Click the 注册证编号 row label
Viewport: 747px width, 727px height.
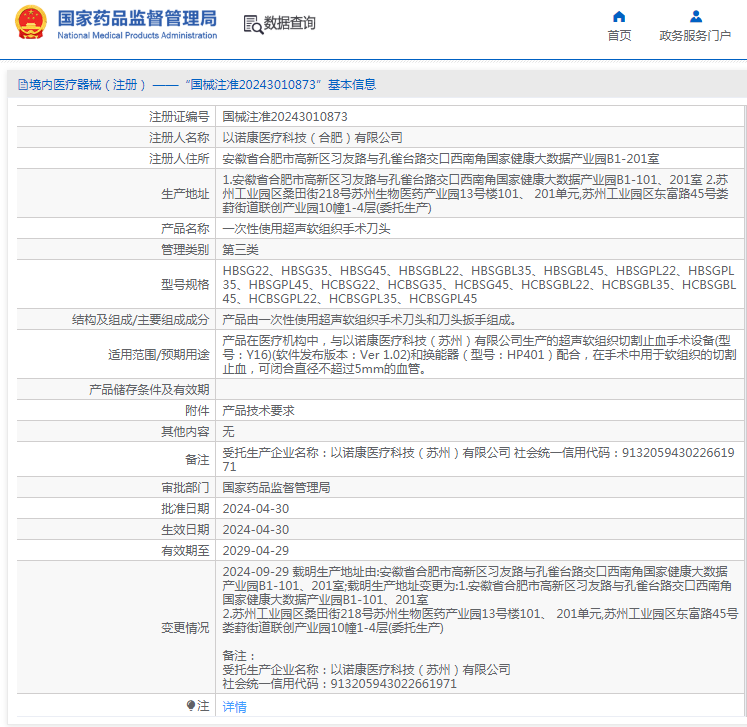pyautogui.click(x=179, y=117)
